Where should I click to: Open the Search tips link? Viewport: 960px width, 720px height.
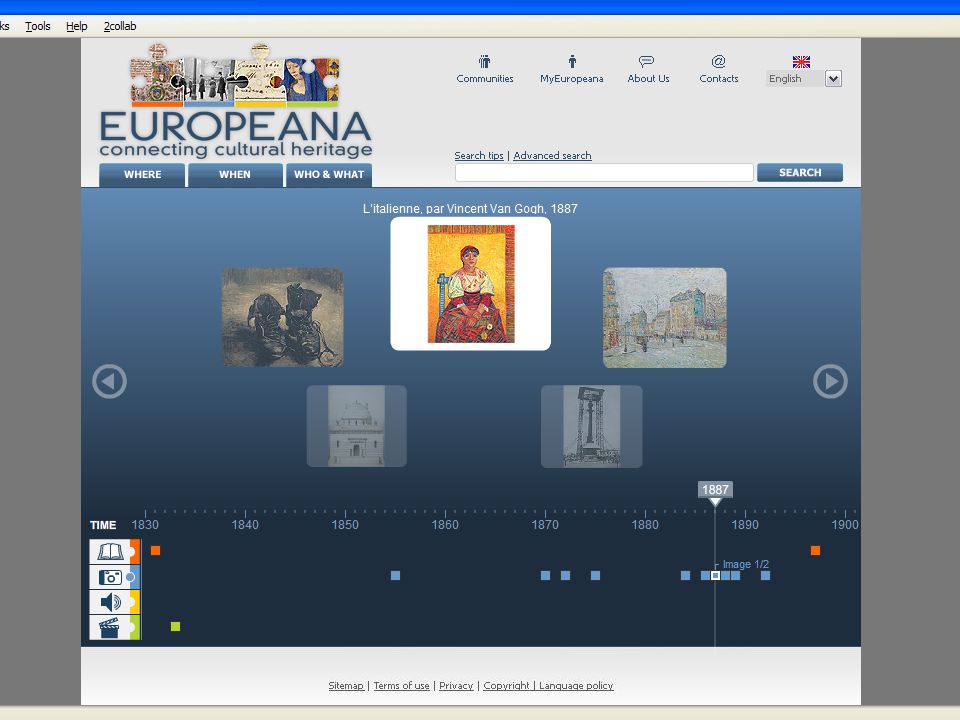pos(479,156)
